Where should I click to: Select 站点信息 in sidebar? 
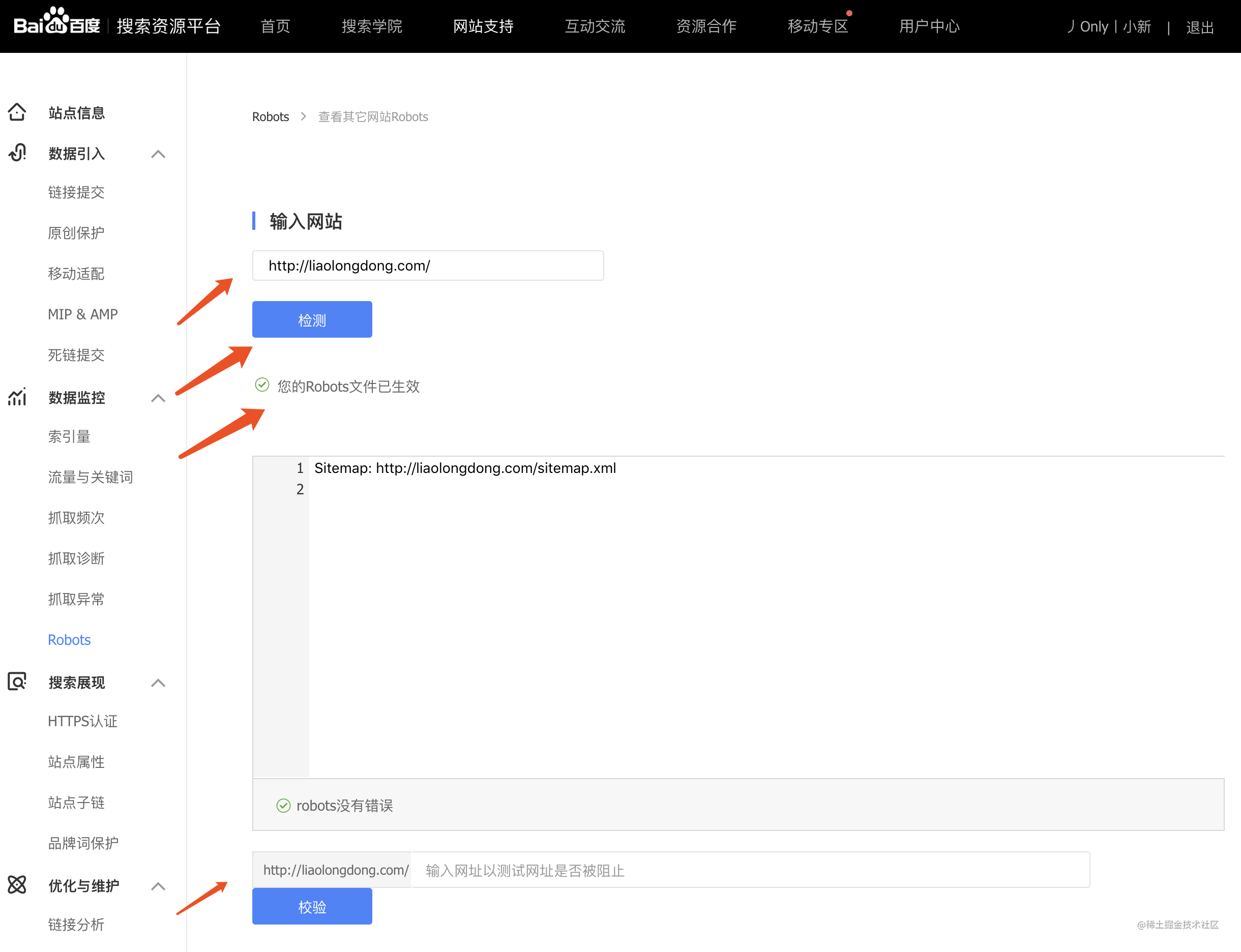coord(76,113)
